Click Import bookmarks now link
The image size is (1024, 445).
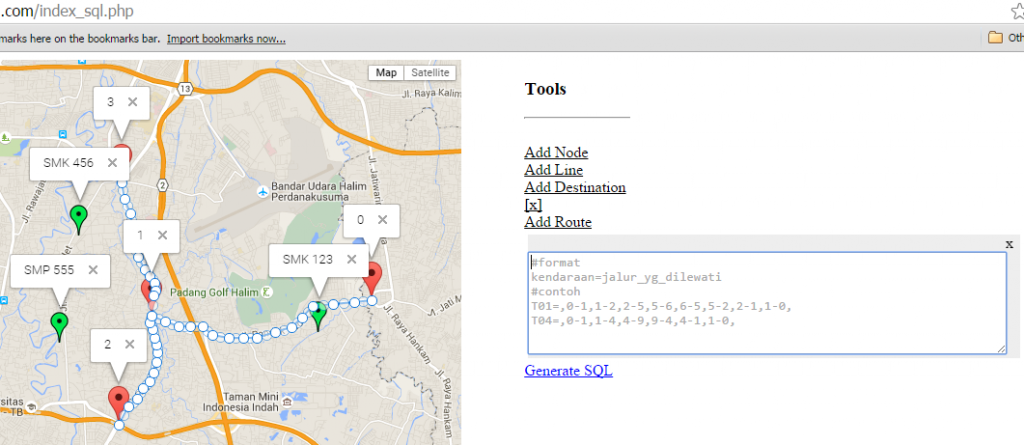tap(226, 39)
